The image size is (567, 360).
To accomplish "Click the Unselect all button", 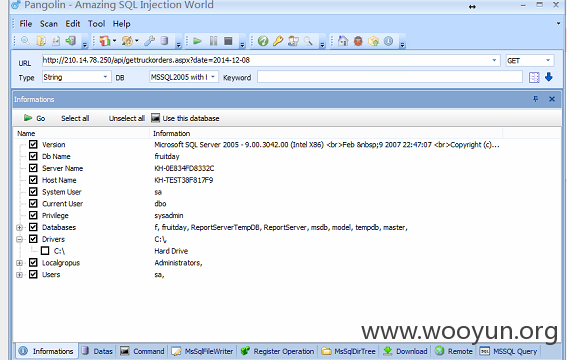I will point(127,118).
